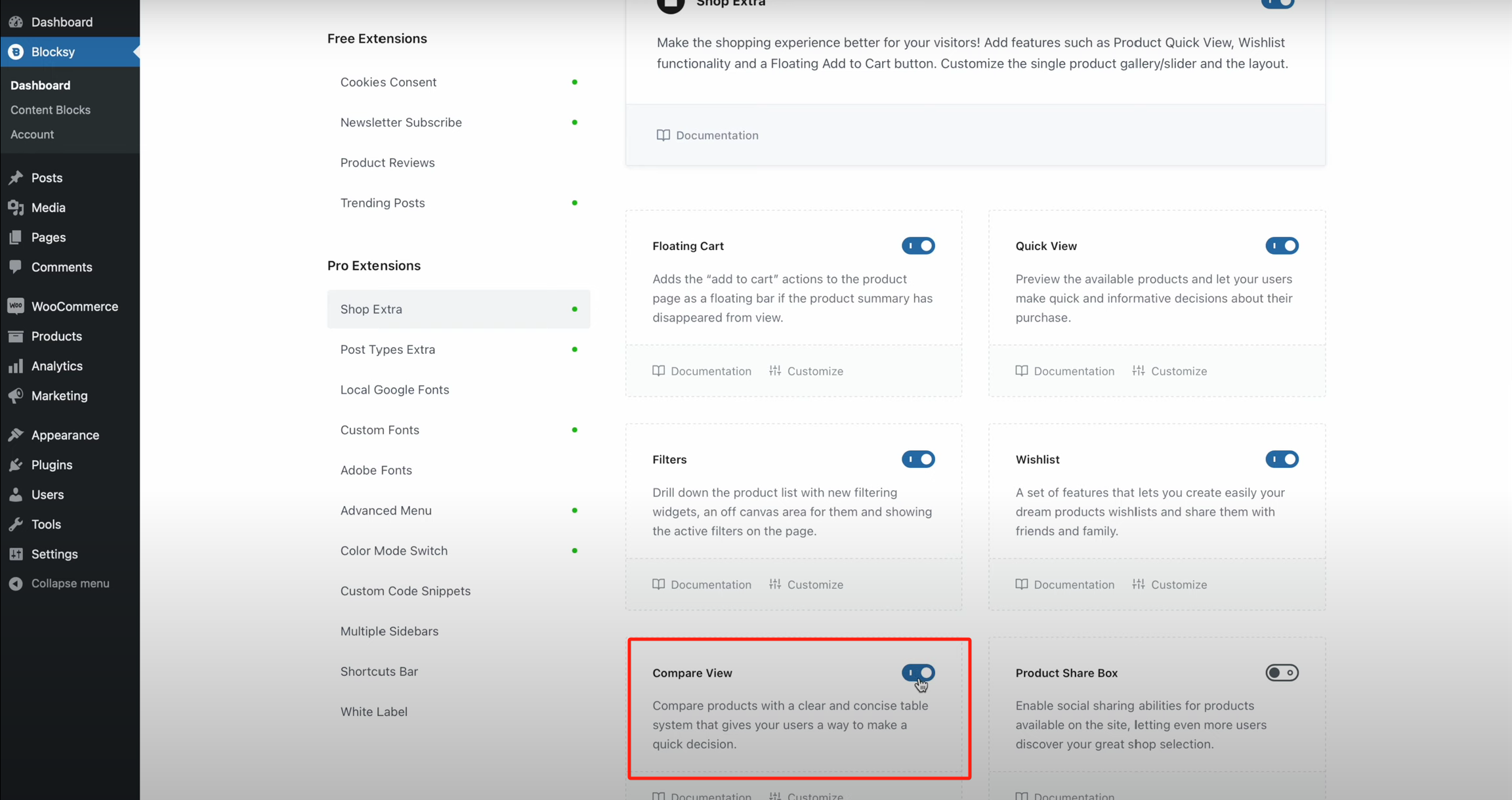Switch to the Post Types Extra tab
Viewport: 1512px width, 800px height.
coord(387,349)
